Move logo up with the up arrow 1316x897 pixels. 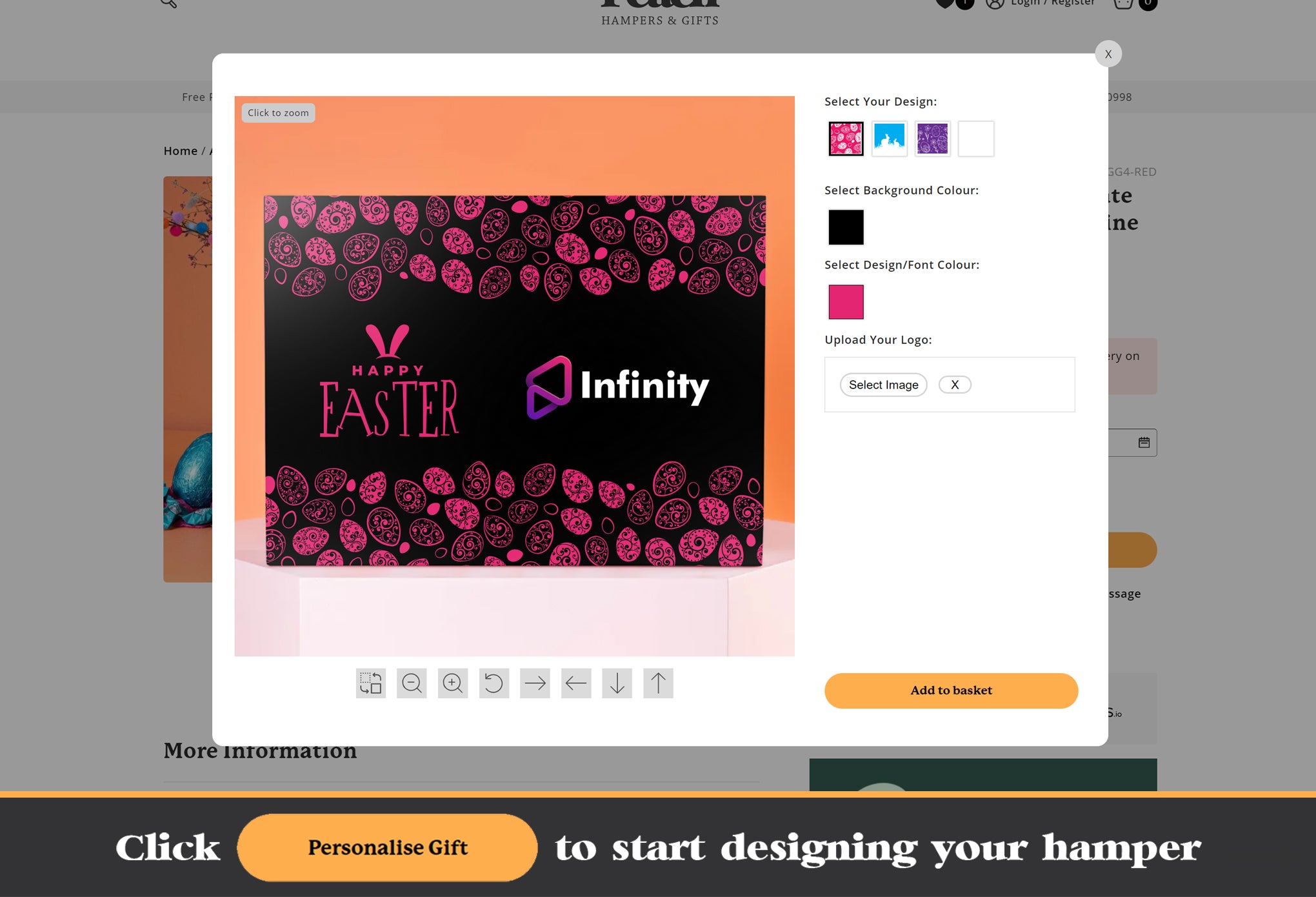pyautogui.click(x=658, y=683)
